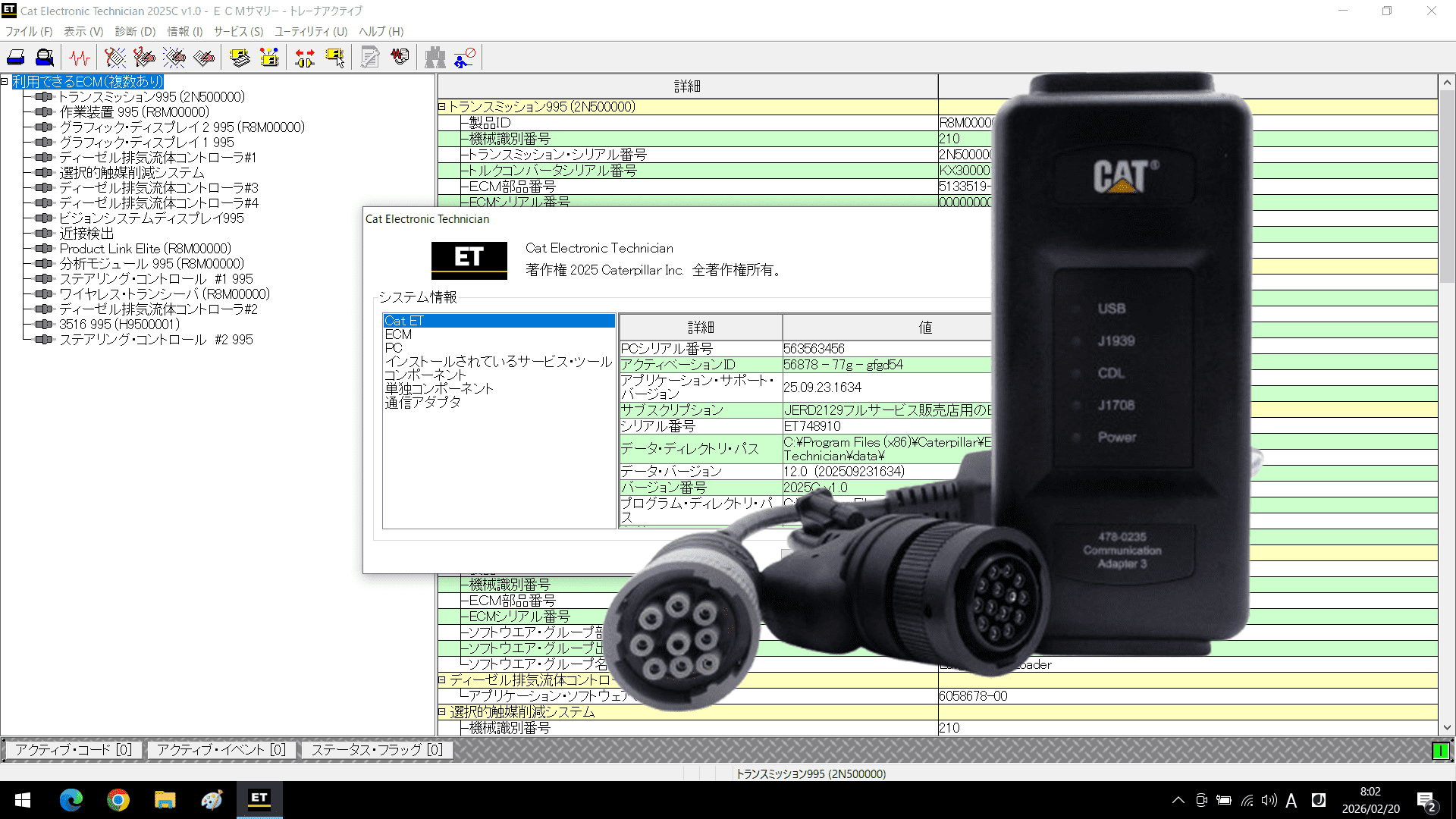
Task: Collapse the 選択的触媒削減システム group
Action: click(441, 712)
